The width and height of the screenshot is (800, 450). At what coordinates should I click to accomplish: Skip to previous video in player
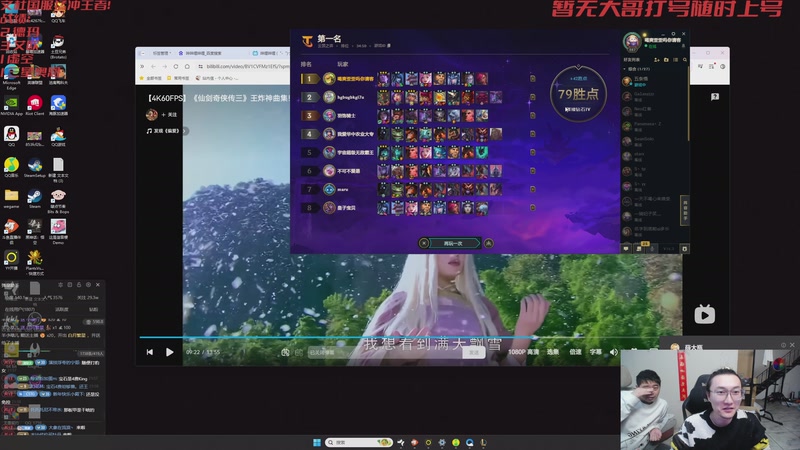(149, 352)
